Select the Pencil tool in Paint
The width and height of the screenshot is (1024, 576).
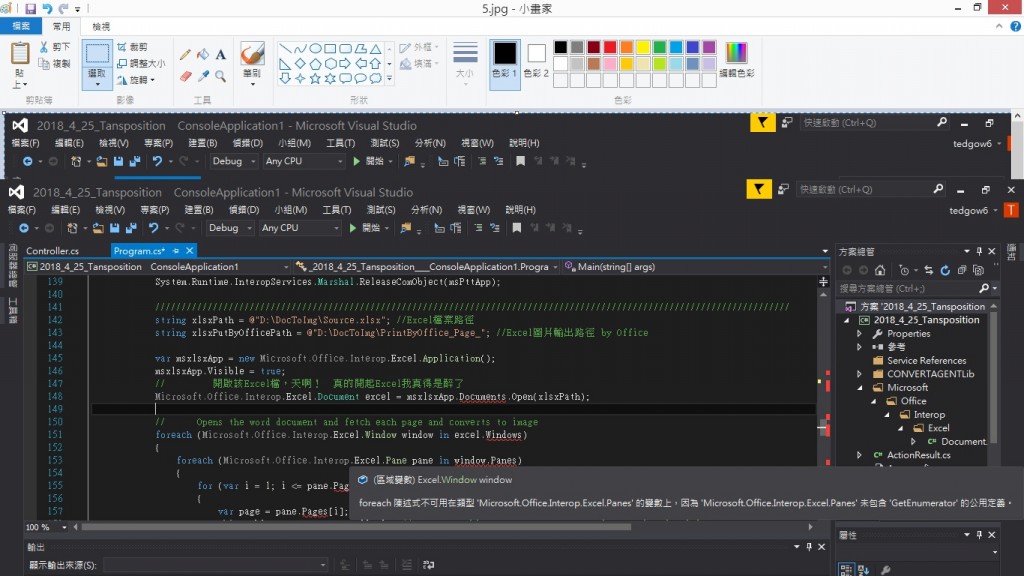(x=185, y=55)
